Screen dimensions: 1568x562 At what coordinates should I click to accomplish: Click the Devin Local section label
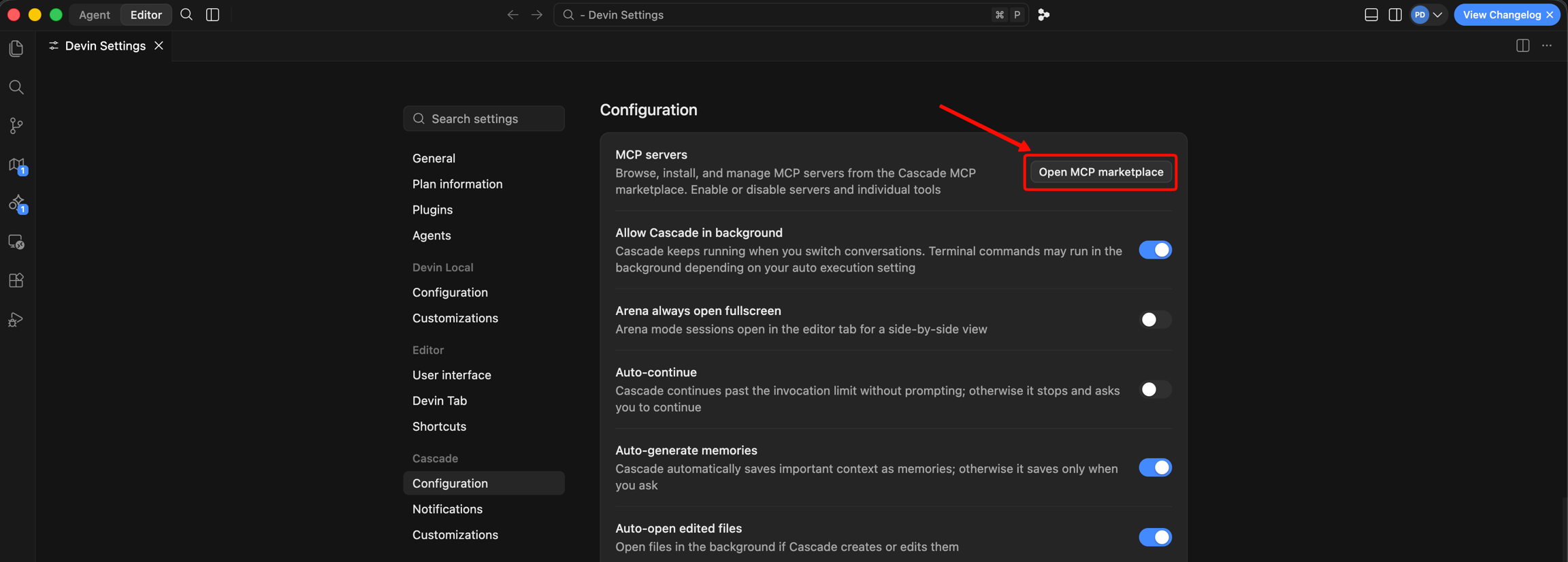pyautogui.click(x=443, y=268)
